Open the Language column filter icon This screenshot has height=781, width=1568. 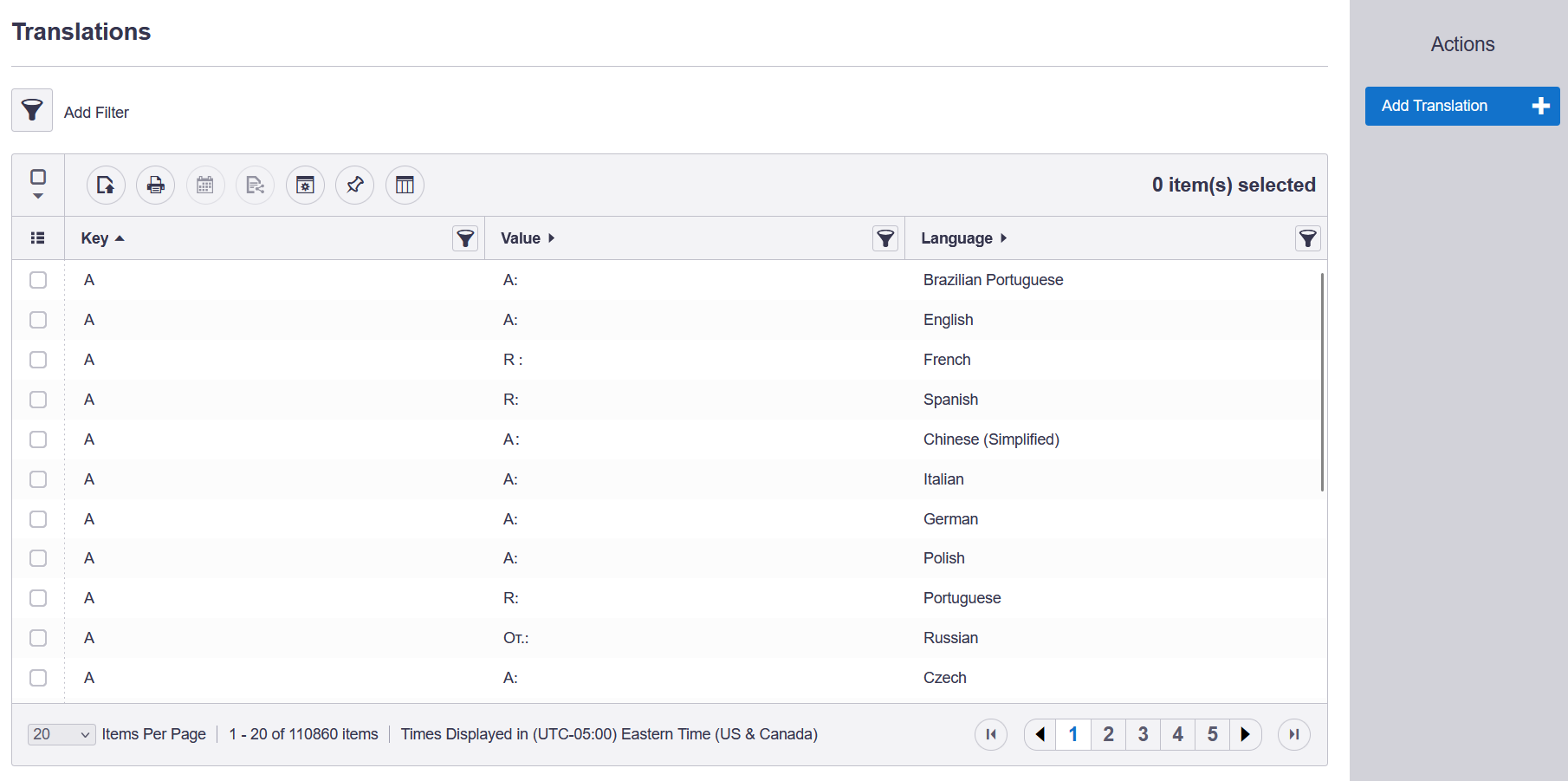click(1308, 238)
